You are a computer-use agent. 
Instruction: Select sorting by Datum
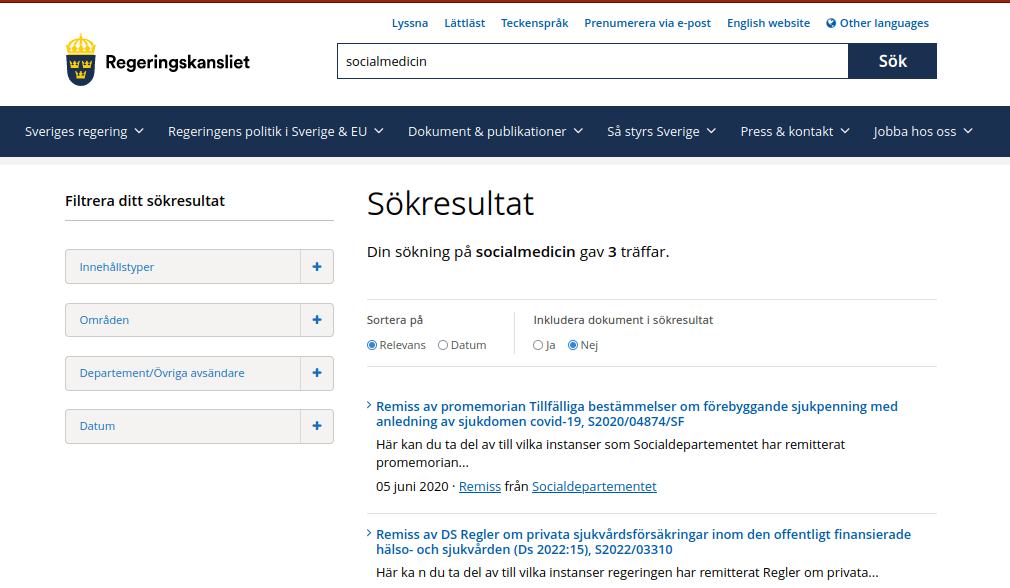tap(442, 344)
